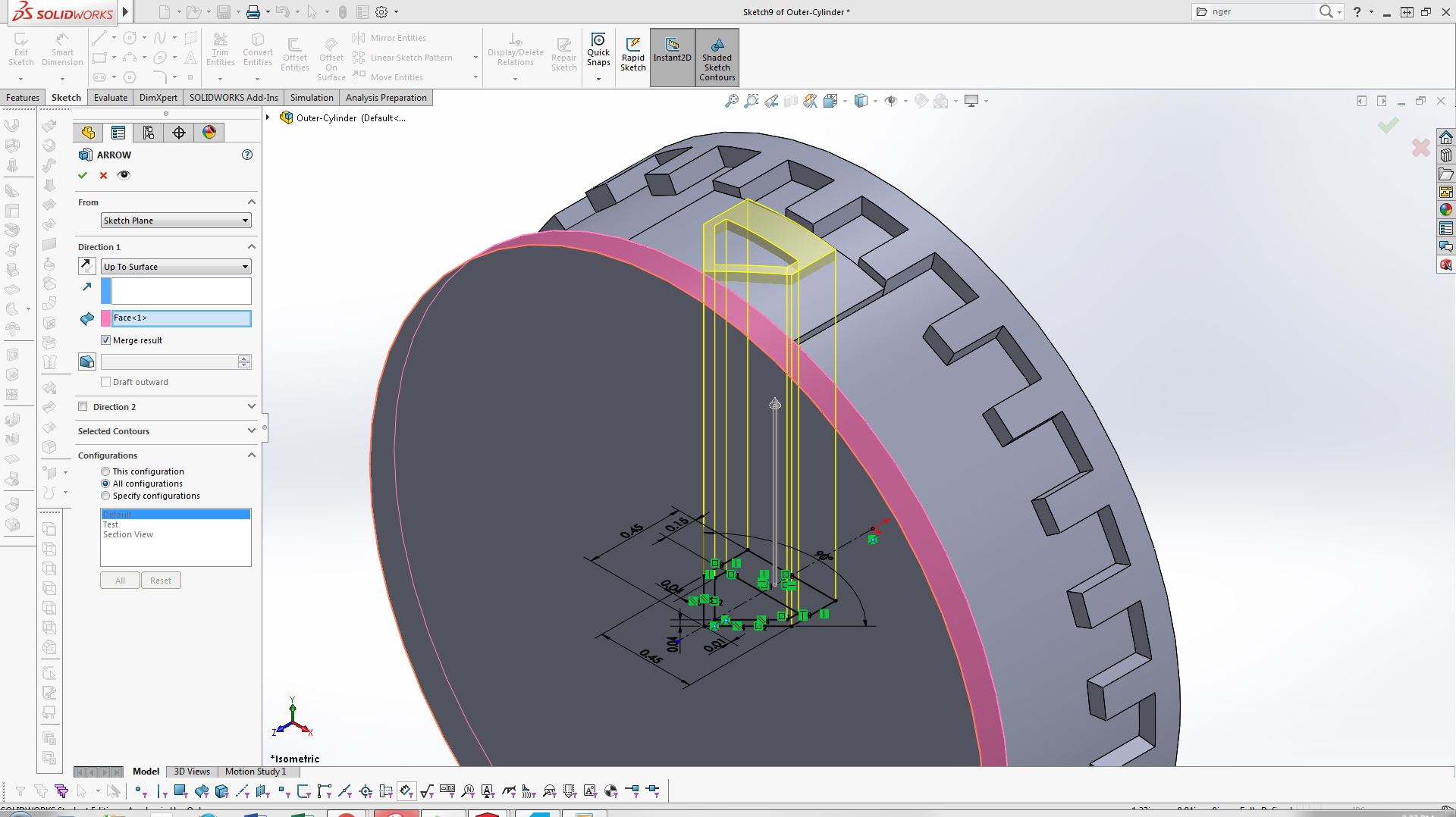Open SOLIDWORKS Add-Ins tab
This screenshot has width=1456, height=817.
point(234,98)
